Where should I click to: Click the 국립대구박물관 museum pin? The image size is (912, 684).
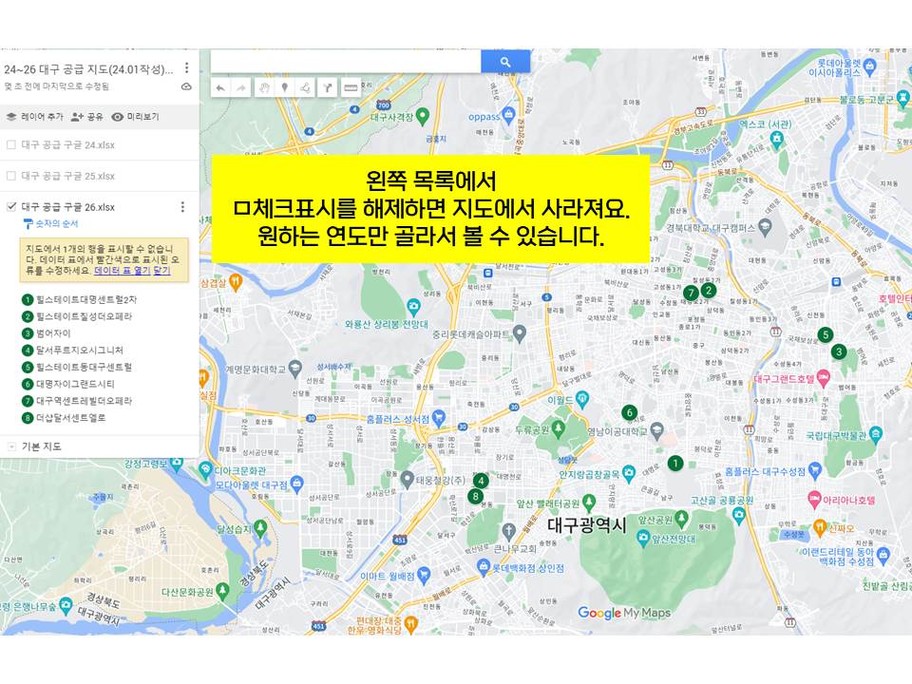tap(876, 434)
